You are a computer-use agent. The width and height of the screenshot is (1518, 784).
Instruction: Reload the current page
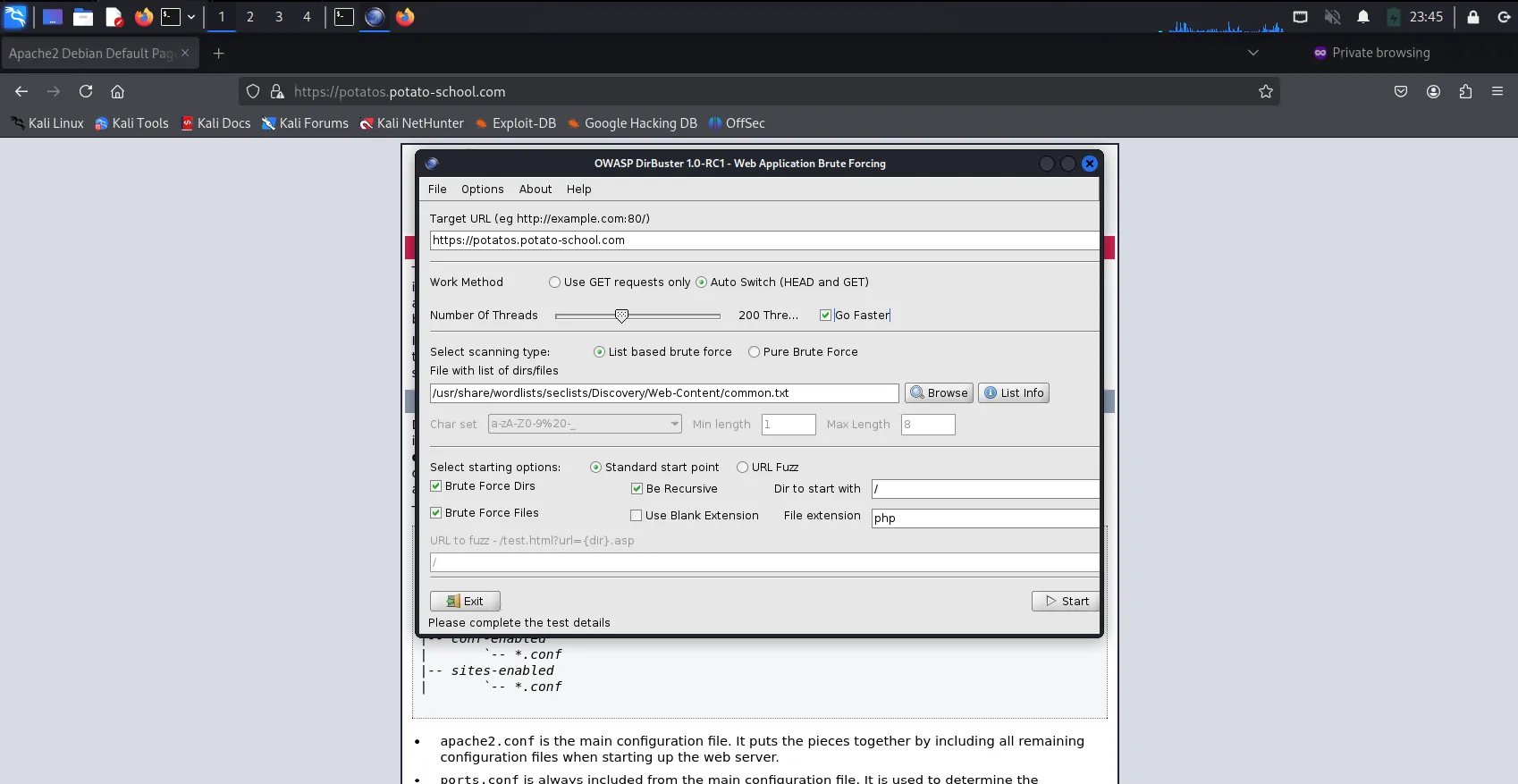[86, 91]
